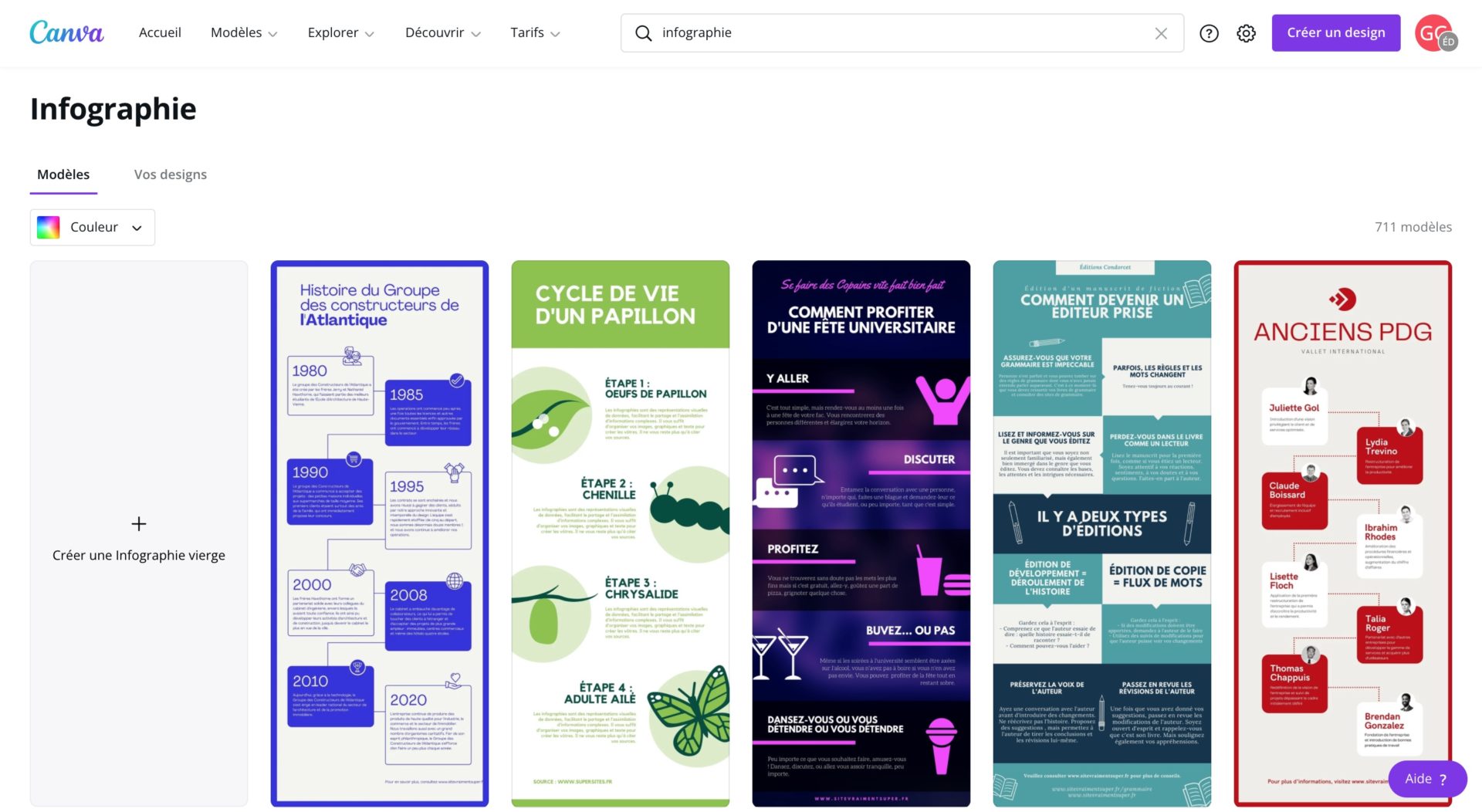The image size is (1482, 812).
Task: Click inside the infographie search field
Action: point(849,32)
